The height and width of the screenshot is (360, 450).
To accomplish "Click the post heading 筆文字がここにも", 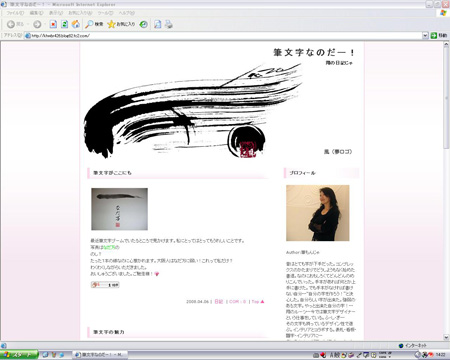I will pyautogui.click(x=112, y=173).
